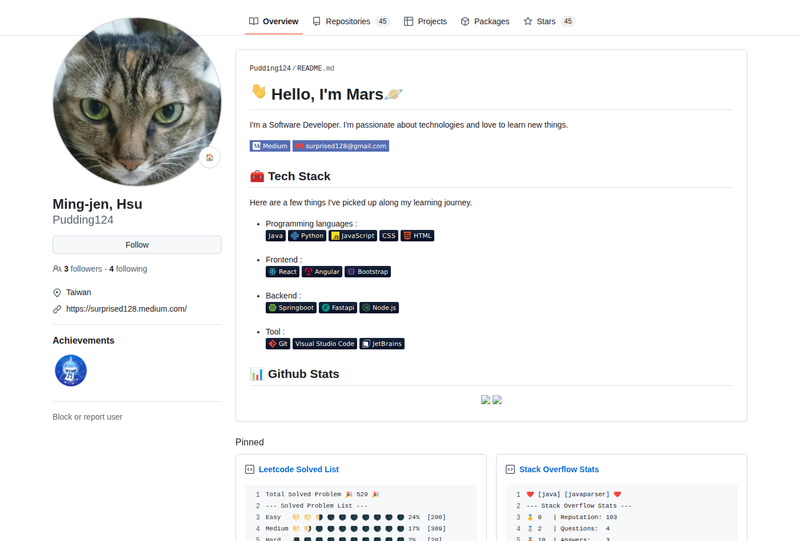Click the Reputation: 103 line

tap(589, 517)
